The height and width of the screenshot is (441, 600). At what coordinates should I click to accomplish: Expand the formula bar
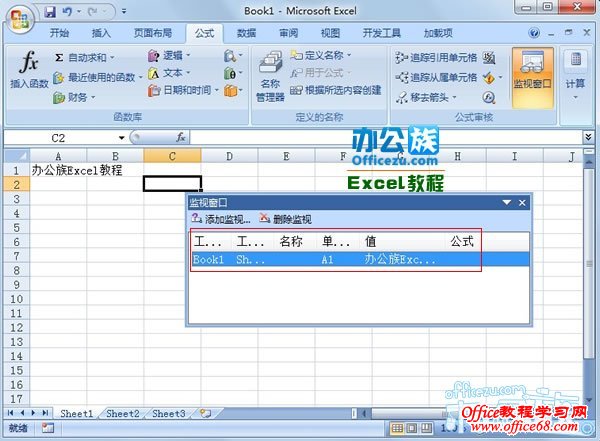pyautogui.click(x=588, y=137)
